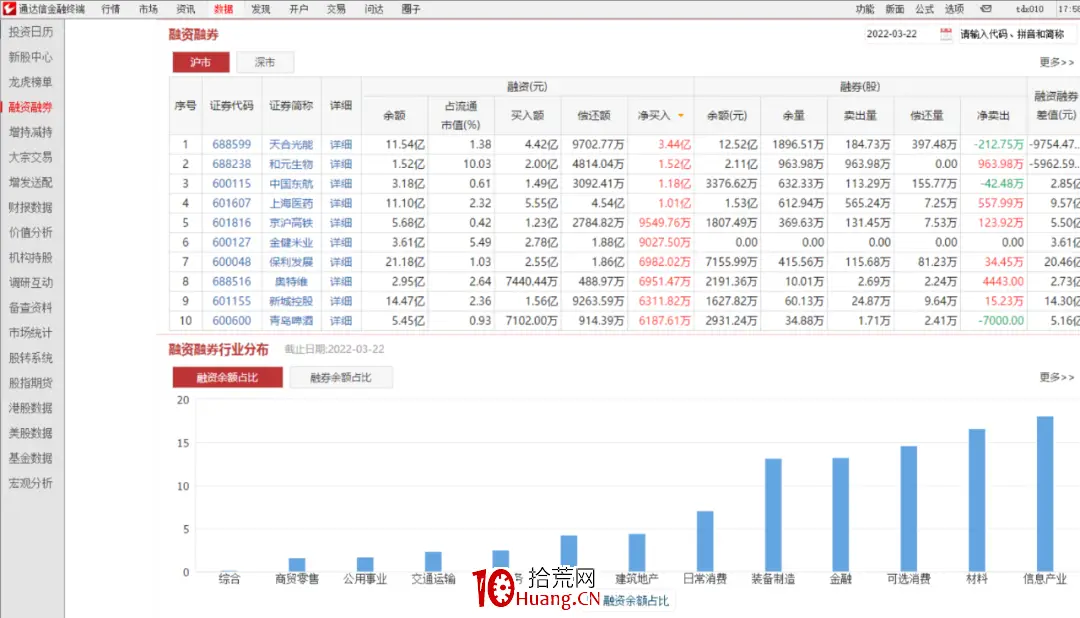Viewport: 1080px width, 618px height.
Task: Switch to the 深市 tab
Action: (264, 61)
